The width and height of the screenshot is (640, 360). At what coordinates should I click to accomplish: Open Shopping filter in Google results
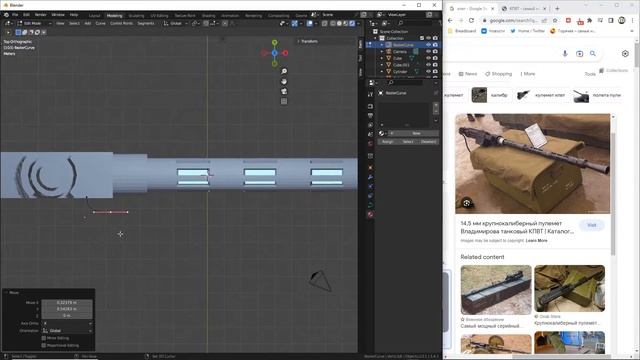tap(498, 74)
